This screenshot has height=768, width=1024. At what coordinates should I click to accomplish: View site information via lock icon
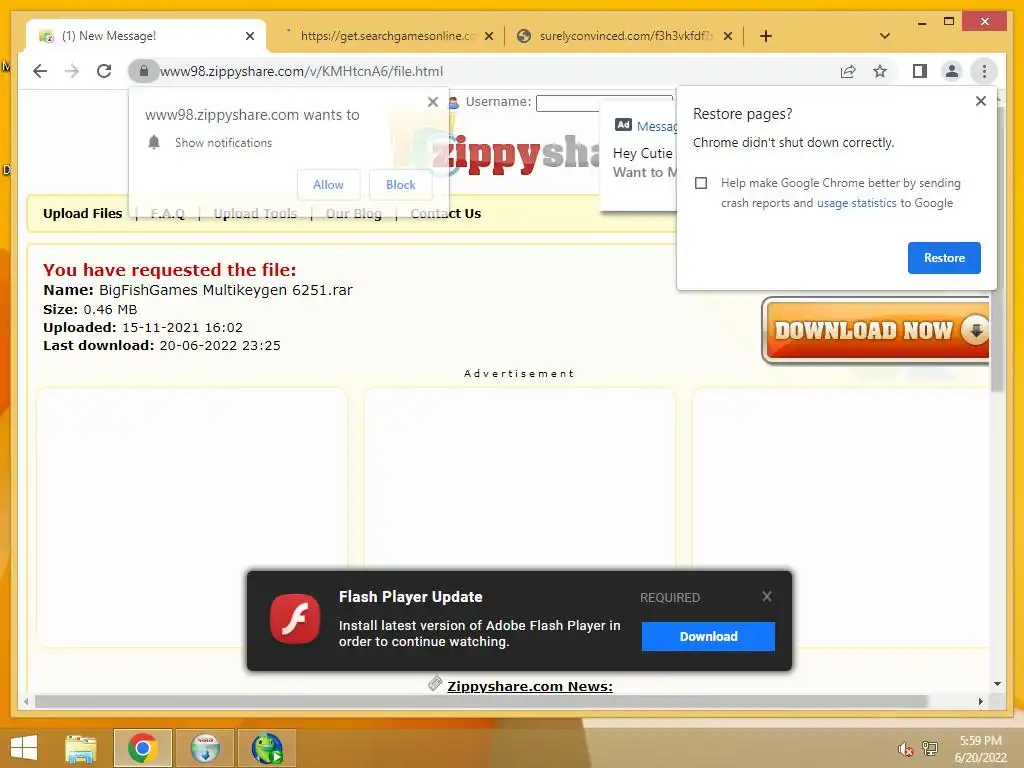click(144, 71)
